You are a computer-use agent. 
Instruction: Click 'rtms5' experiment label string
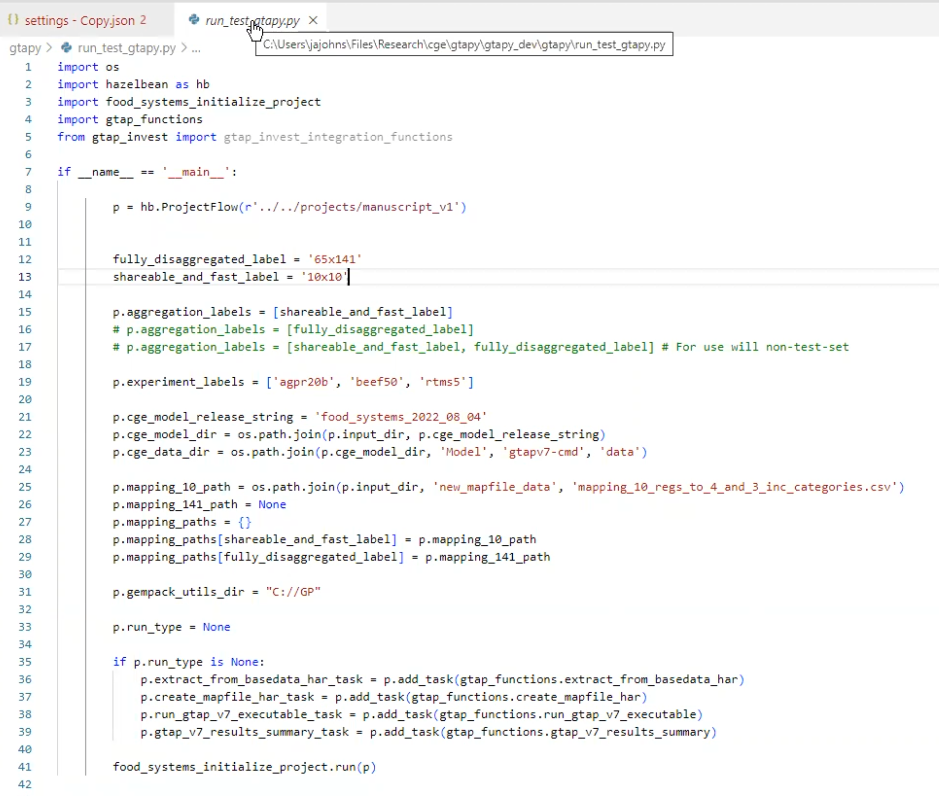pos(443,382)
